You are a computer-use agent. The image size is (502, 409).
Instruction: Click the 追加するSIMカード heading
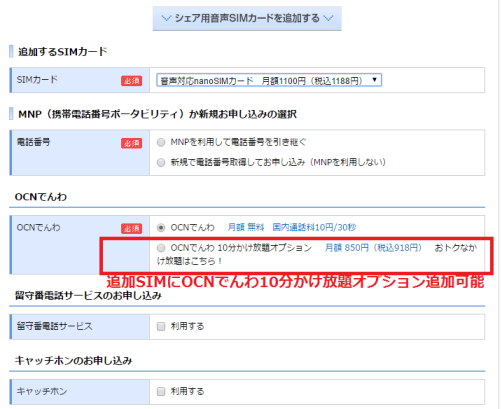[x=63, y=52]
